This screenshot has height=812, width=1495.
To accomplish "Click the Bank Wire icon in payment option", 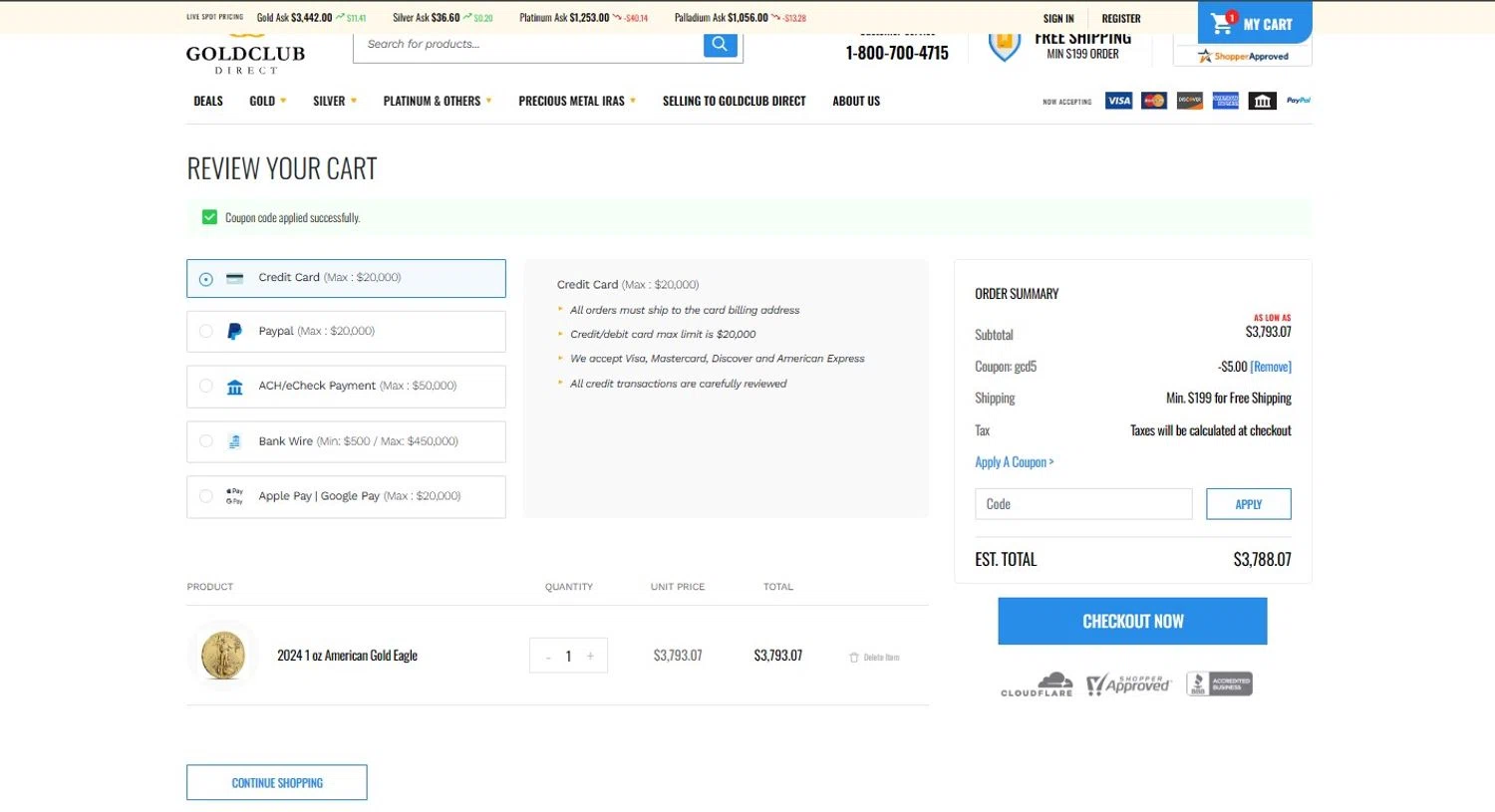I will [234, 441].
